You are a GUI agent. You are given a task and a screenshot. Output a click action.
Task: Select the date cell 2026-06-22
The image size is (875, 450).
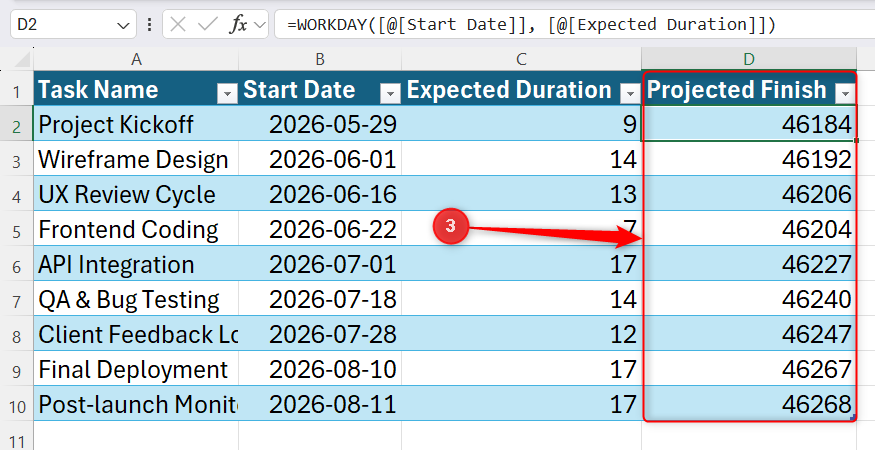[320, 229]
